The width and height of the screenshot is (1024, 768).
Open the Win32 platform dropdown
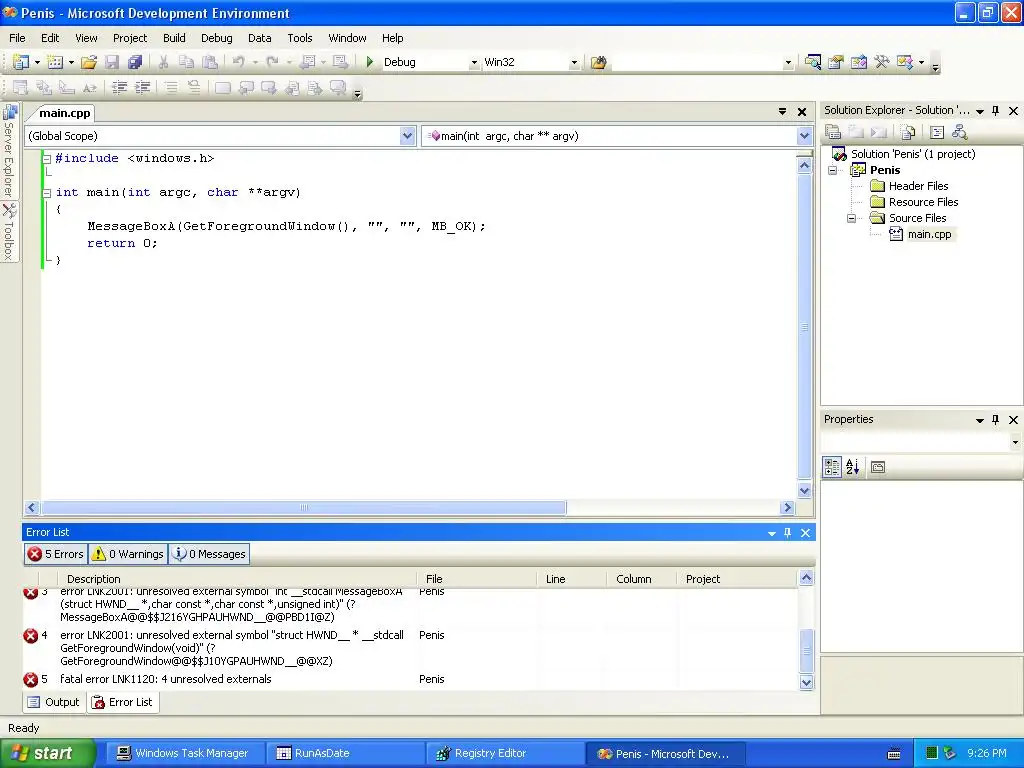(573, 63)
